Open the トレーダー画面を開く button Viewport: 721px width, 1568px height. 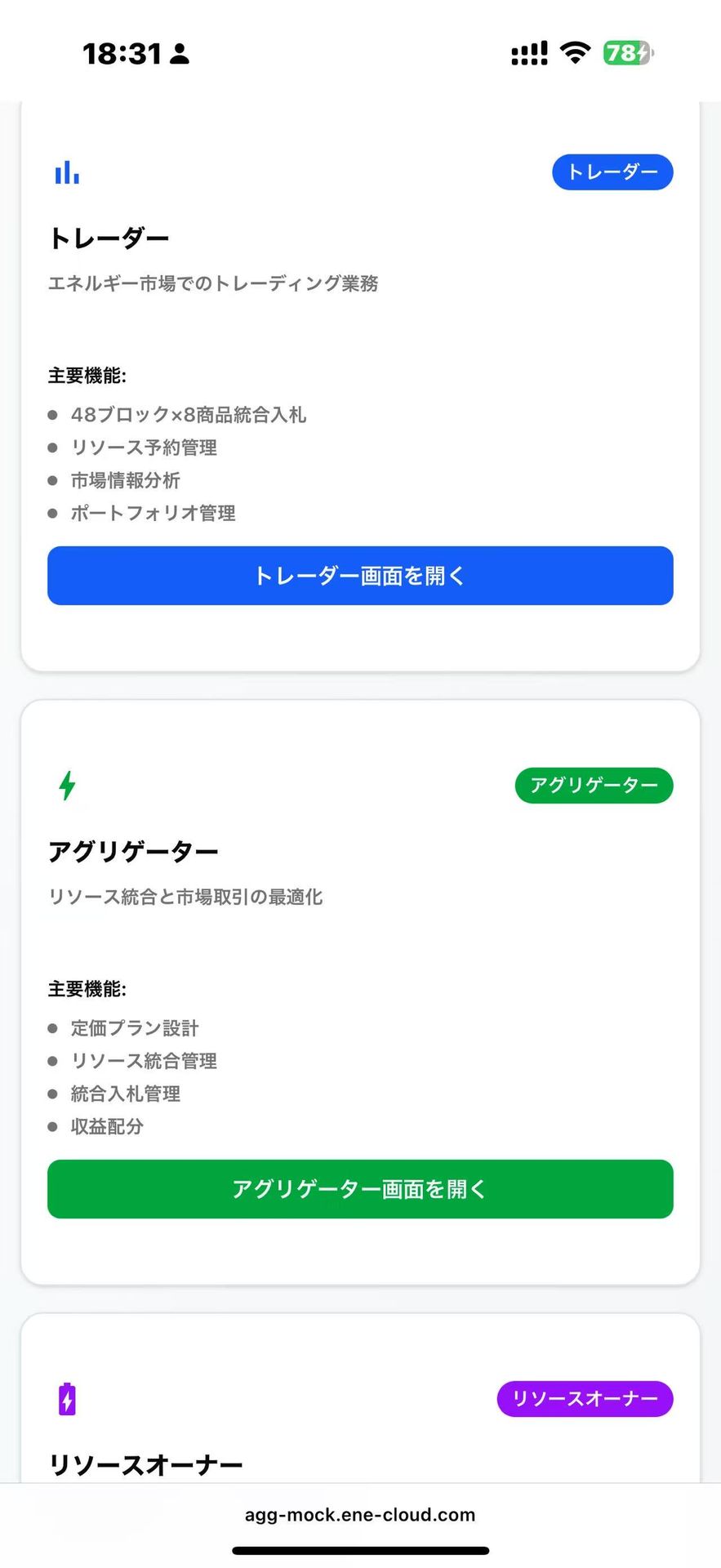(x=360, y=576)
